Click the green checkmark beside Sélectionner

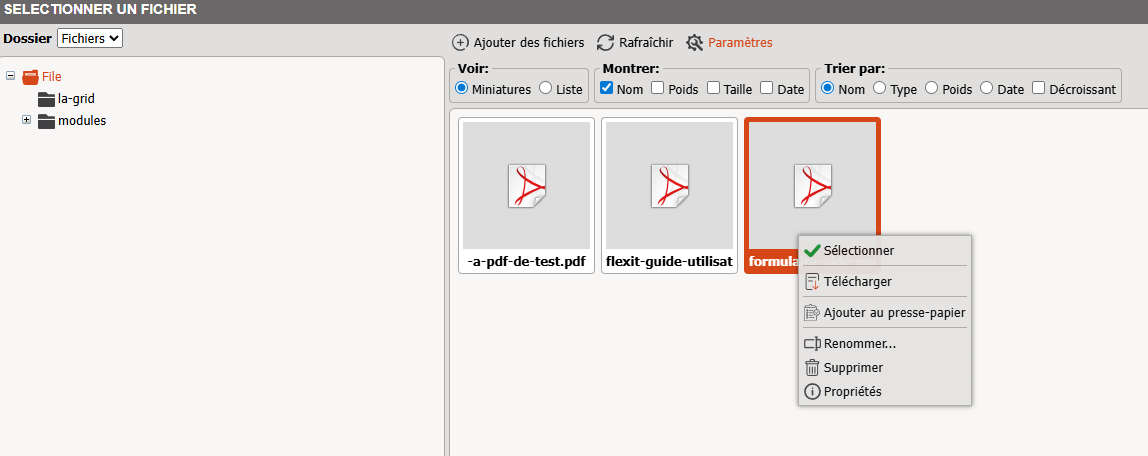click(812, 251)
